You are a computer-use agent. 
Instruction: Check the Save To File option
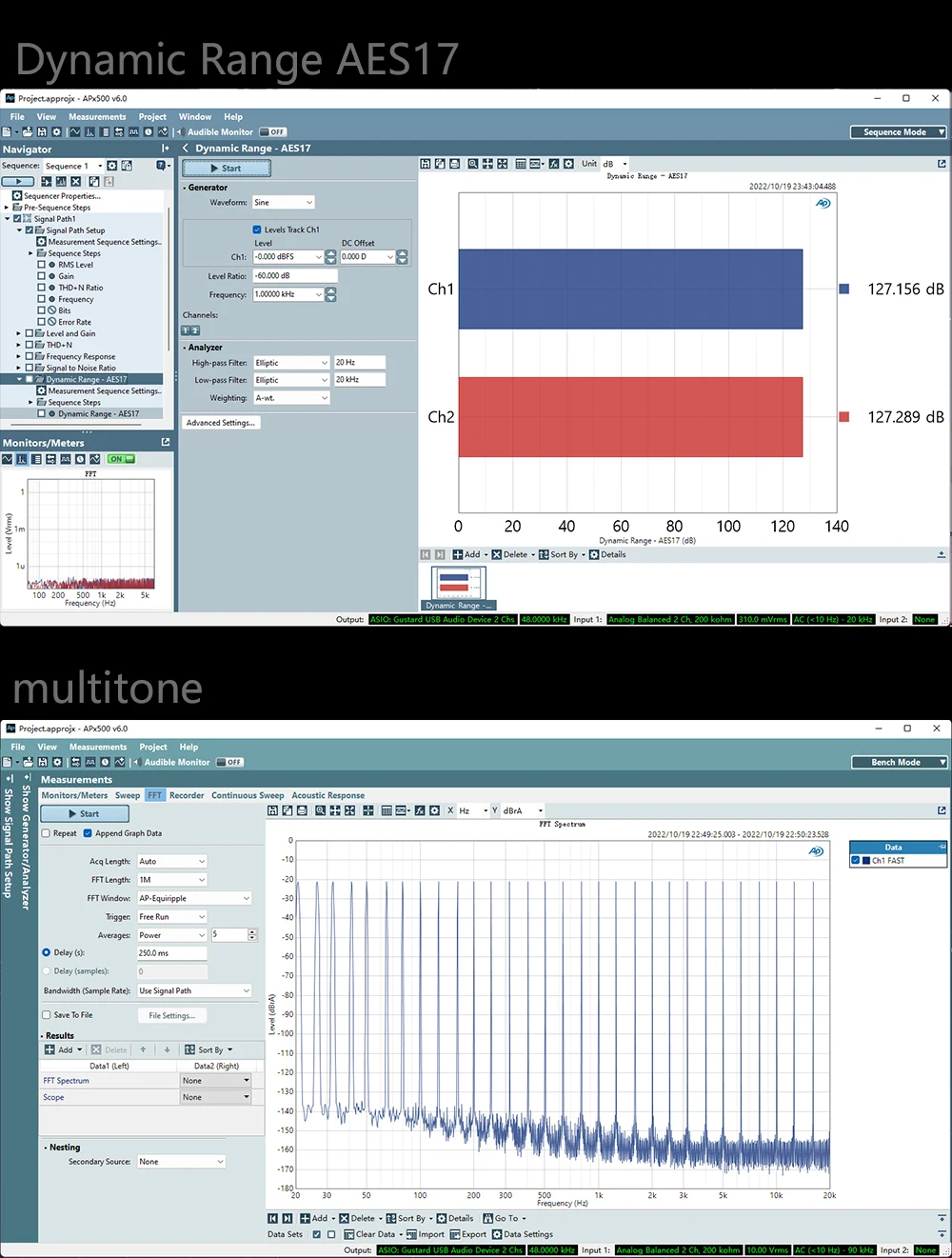click(x=46, y=1015)
